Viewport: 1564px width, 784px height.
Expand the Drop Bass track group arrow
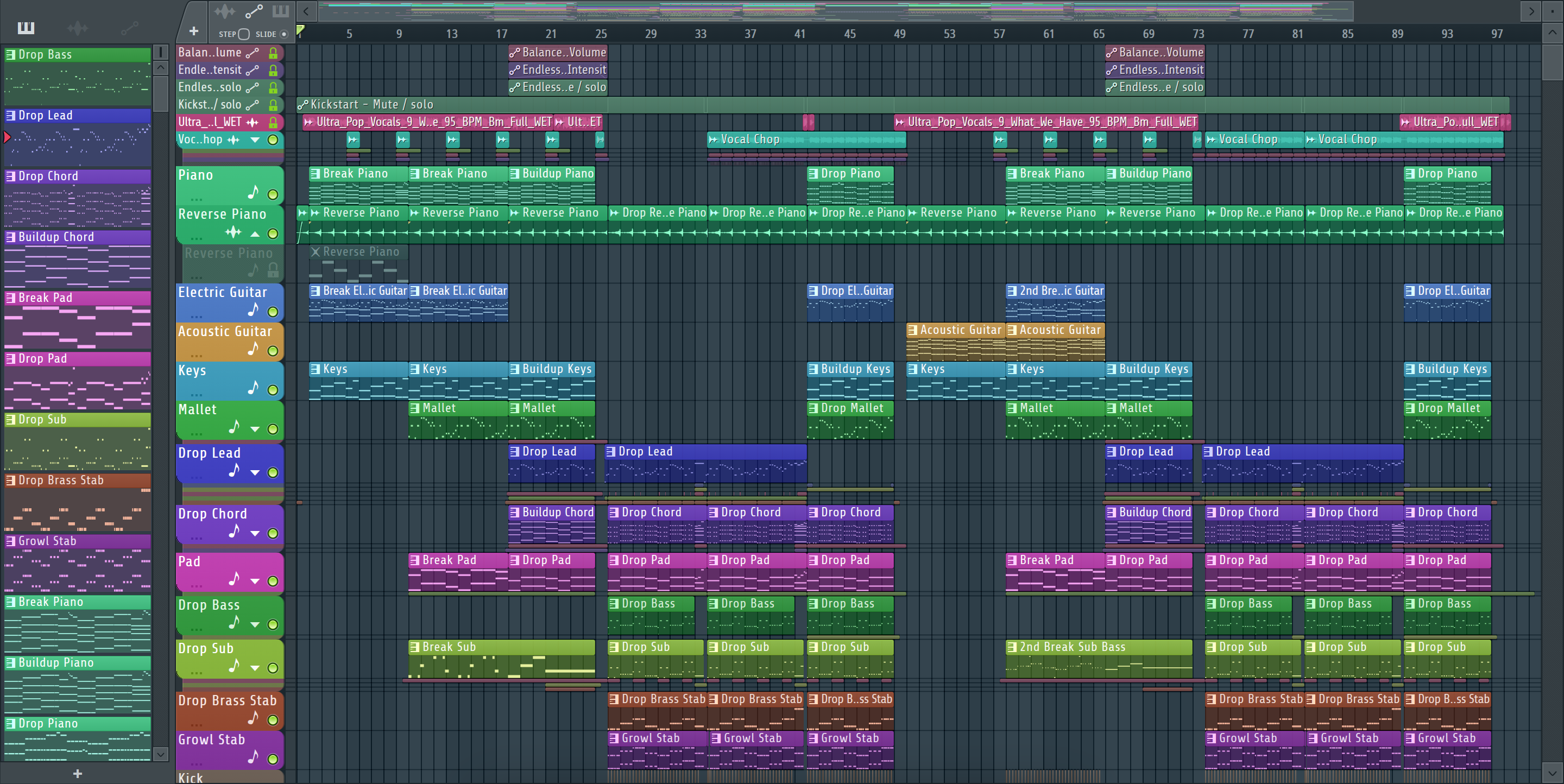point(255,625)
